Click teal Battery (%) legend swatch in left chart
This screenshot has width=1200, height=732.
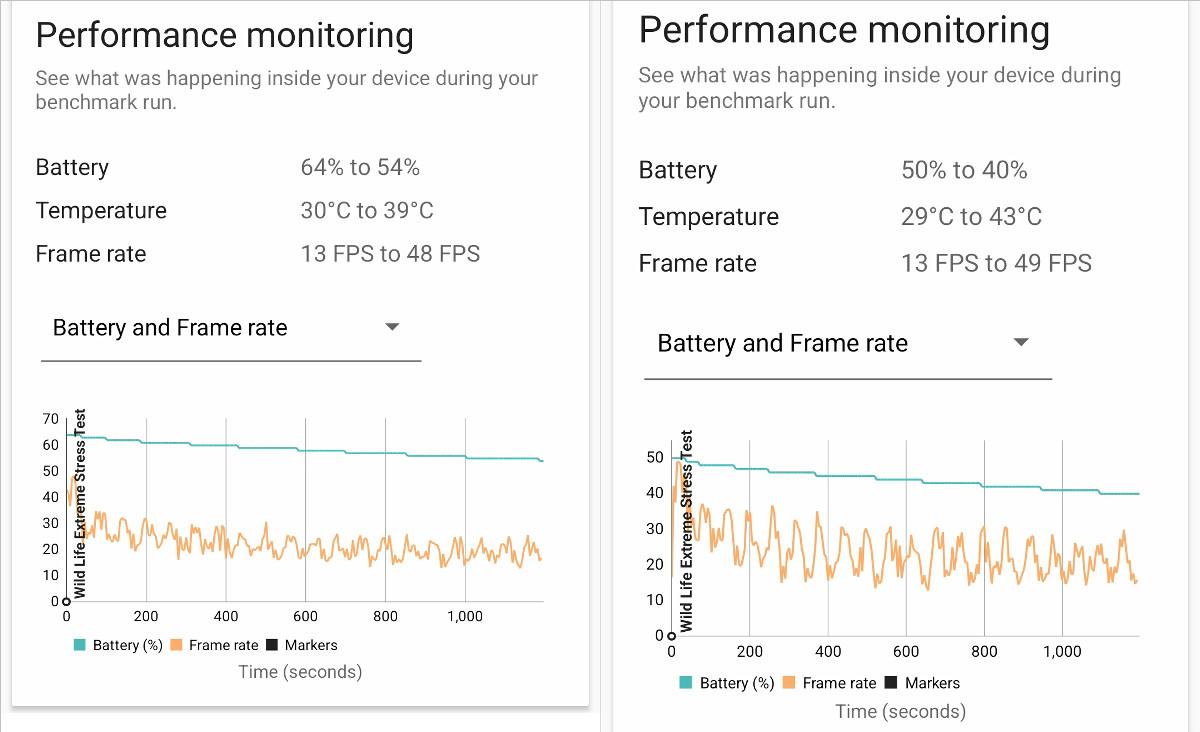click(80, 646)
